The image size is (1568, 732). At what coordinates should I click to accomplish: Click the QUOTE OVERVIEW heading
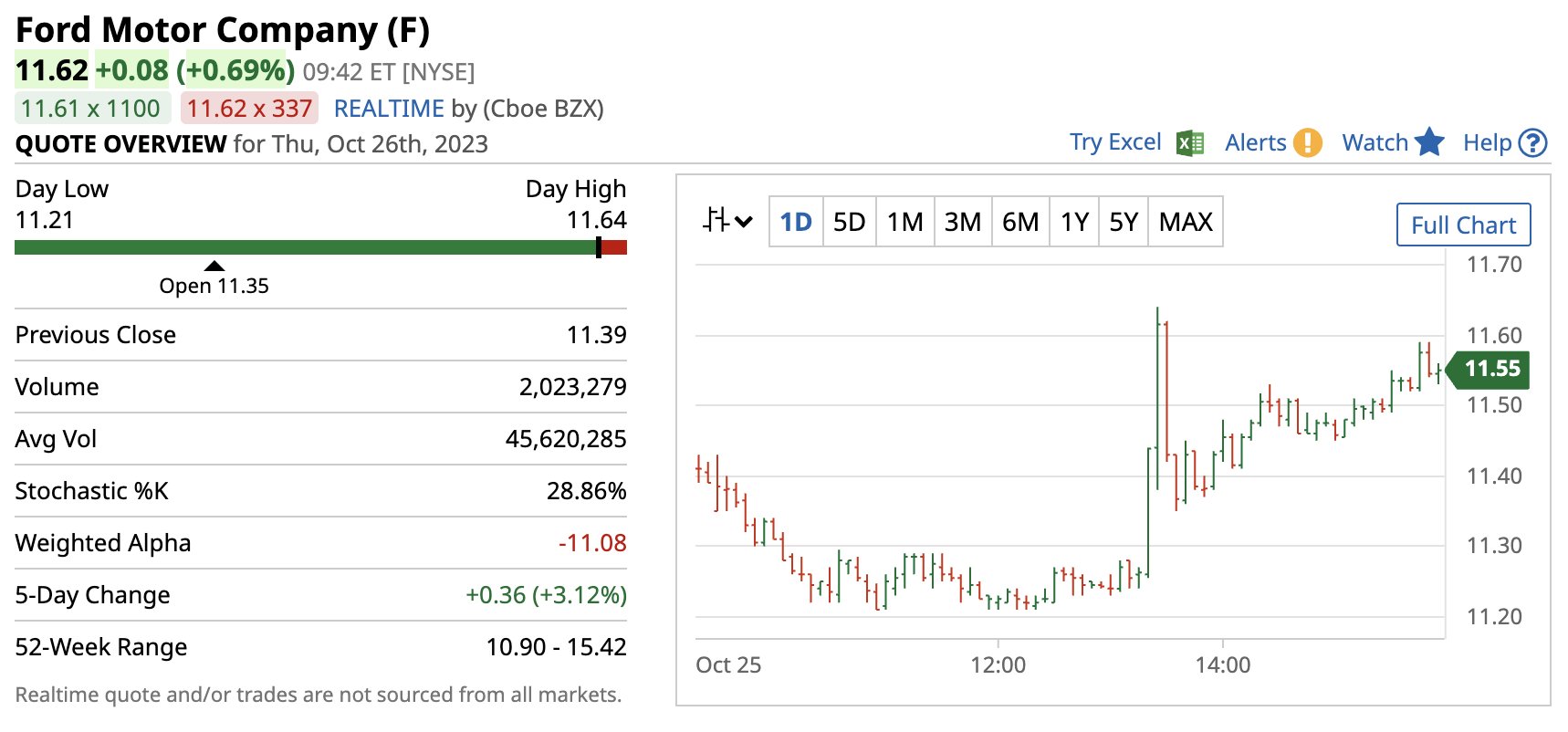(x=120, y=144)
